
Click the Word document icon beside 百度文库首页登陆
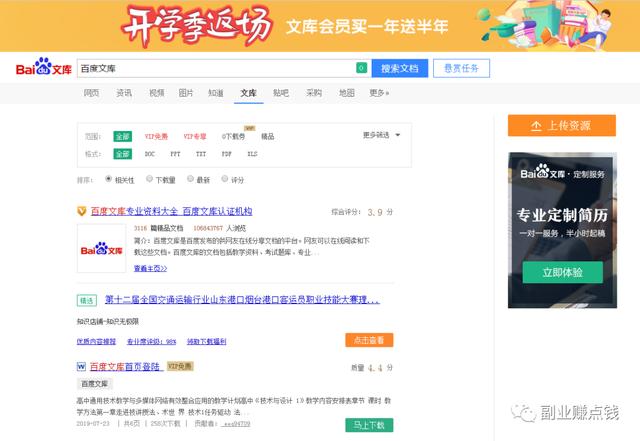click(82, 367)
